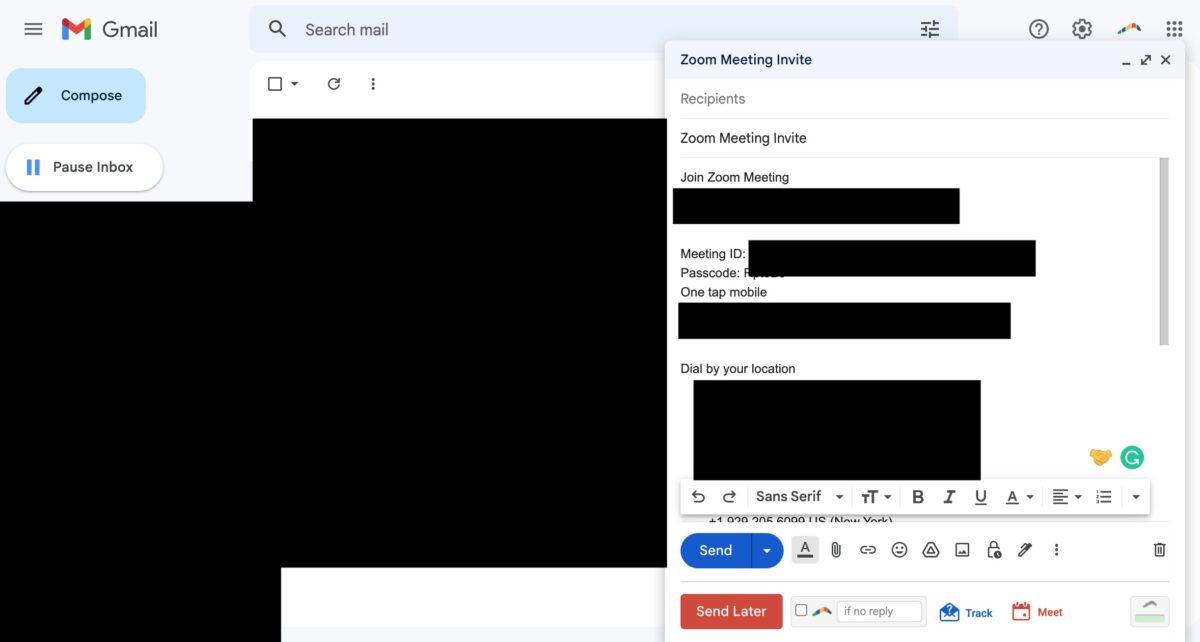Click the "Join Zoom Meeting" body text
Image resolution: width=1200 pixels, height=642 pixels.
pos(735,177)
